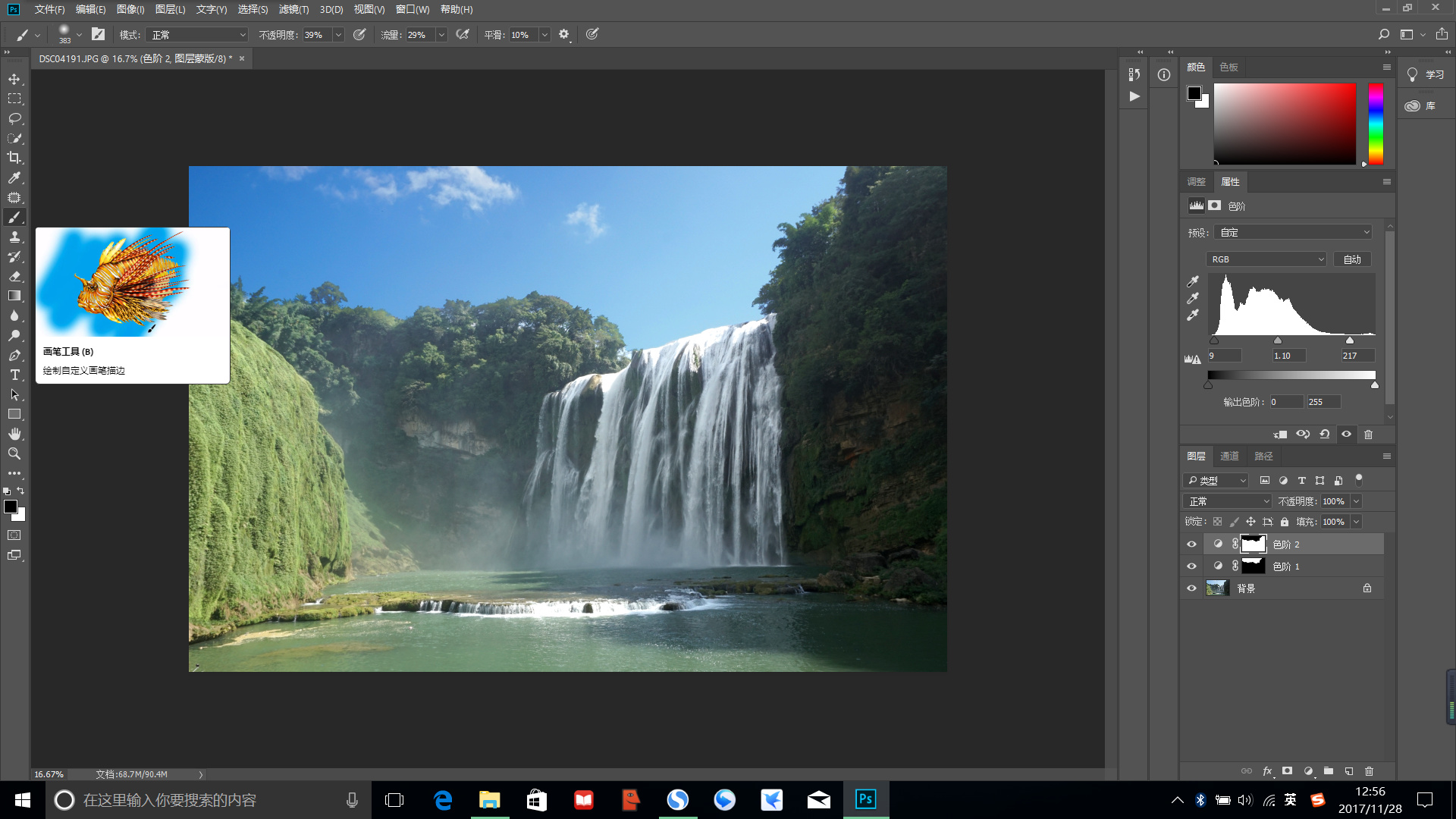Click the midtone input level field 1.10
1456x819 pixels.
click(x=1288, y=356)
